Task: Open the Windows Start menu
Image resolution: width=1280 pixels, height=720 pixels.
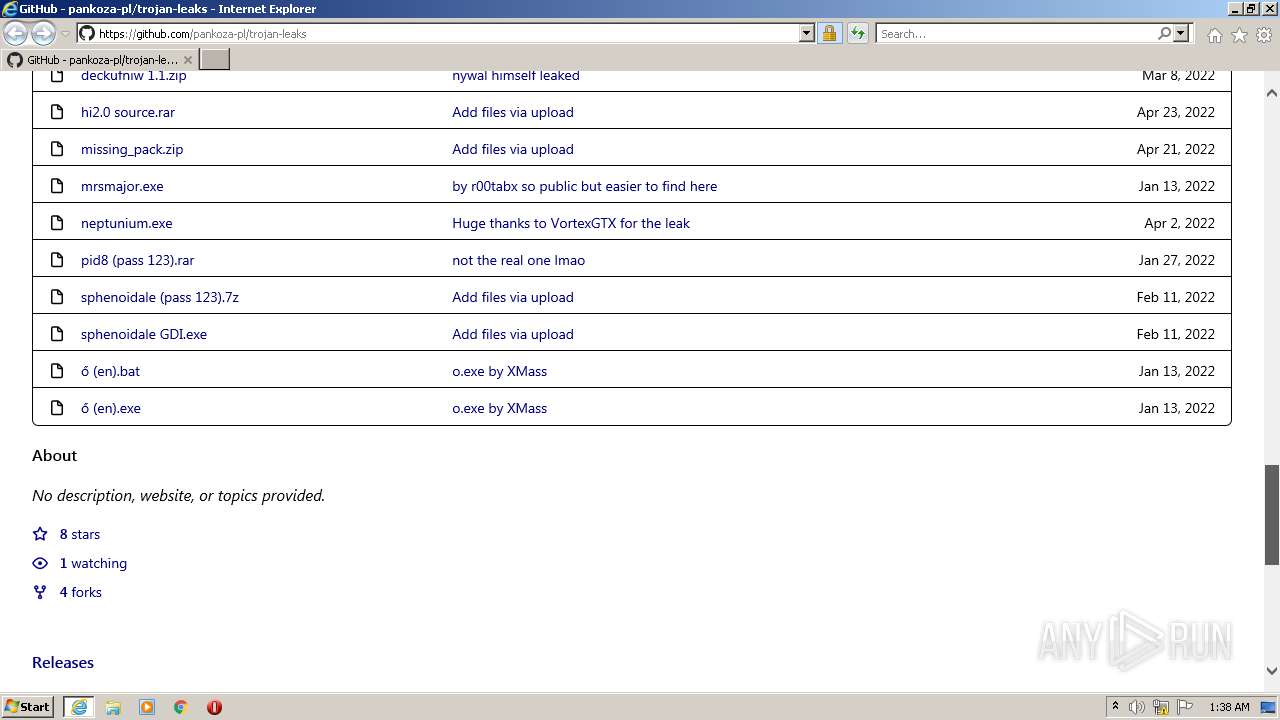Action: (28, 706)
